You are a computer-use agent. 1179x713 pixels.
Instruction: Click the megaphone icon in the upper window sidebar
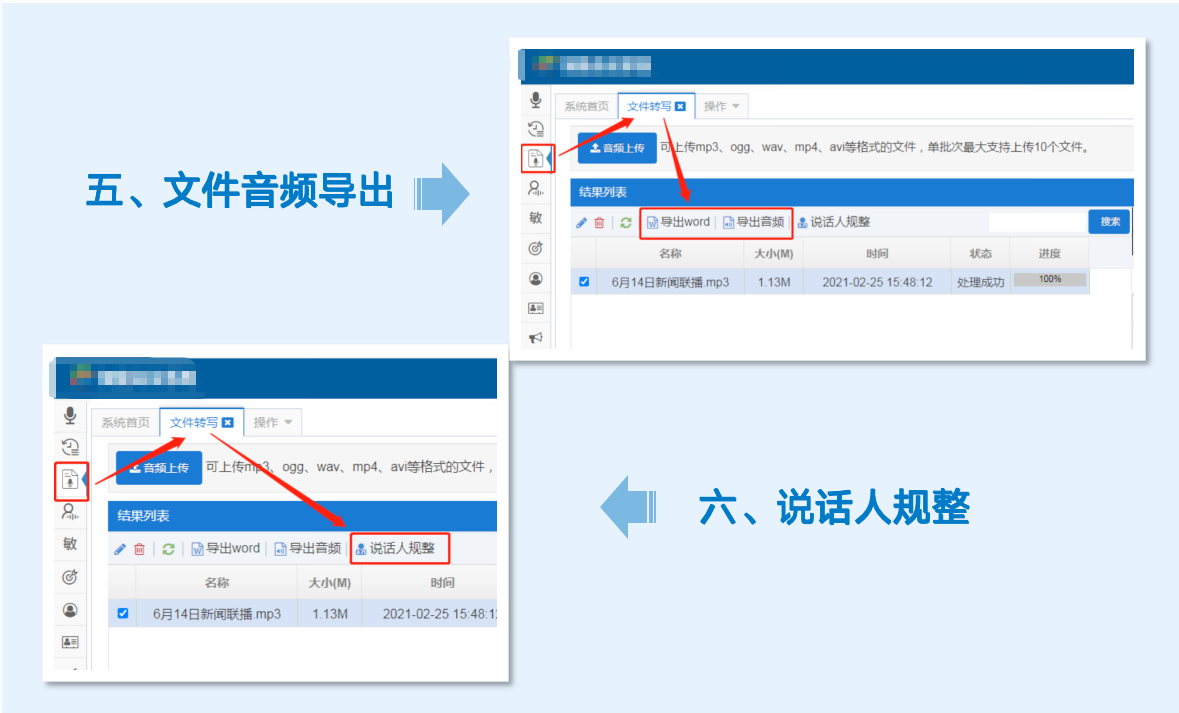536,338
